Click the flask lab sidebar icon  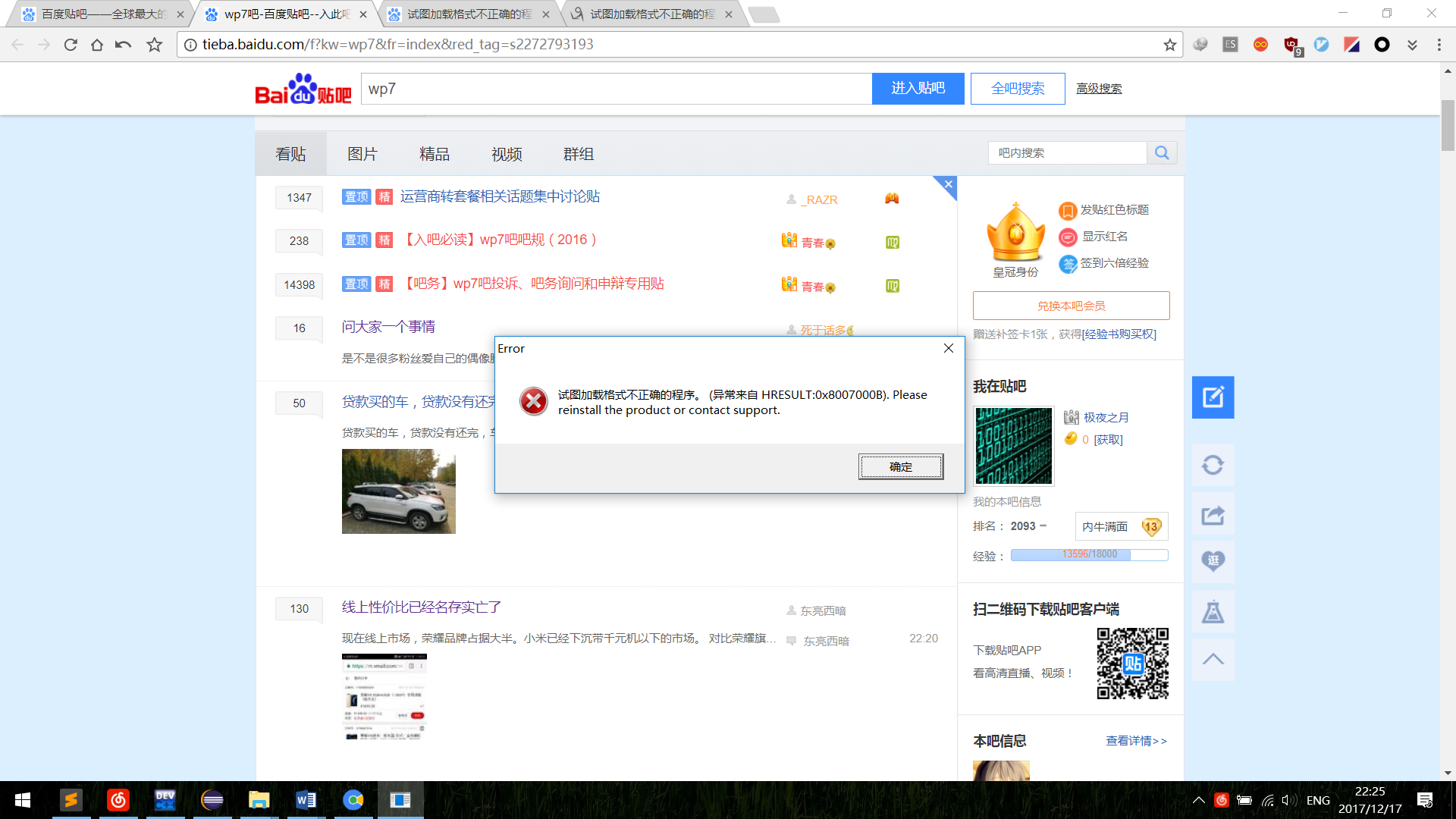pyautogui.click(x=1213, y=611)
